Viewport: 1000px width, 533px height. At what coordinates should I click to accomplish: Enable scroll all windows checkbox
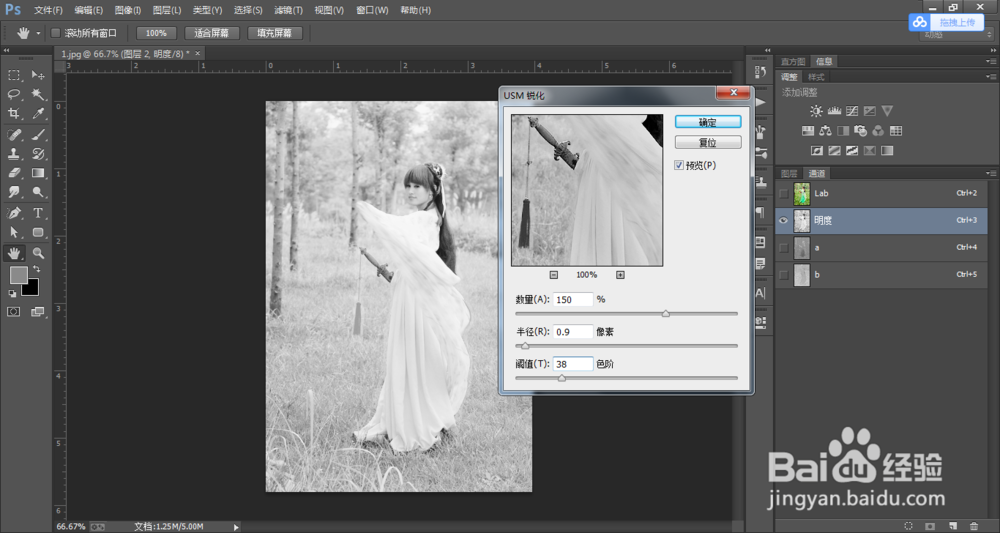click(x=55, y=33)
